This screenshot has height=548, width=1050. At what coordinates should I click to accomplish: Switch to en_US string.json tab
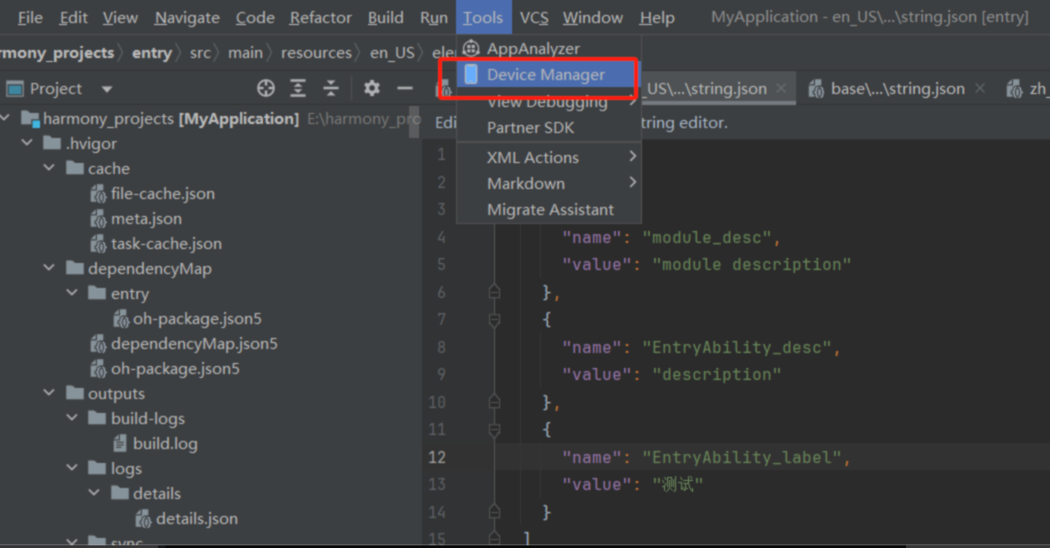703,88
